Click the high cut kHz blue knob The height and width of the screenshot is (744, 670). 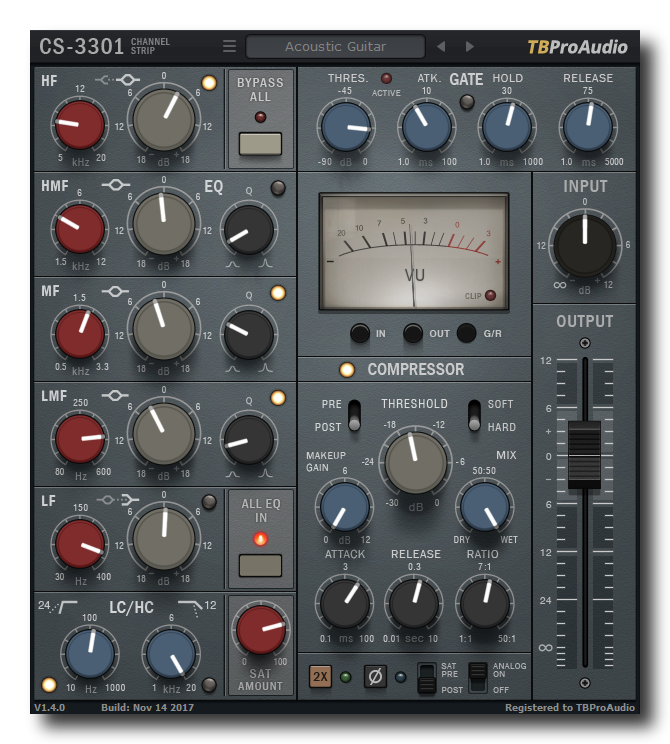(171, 653)
